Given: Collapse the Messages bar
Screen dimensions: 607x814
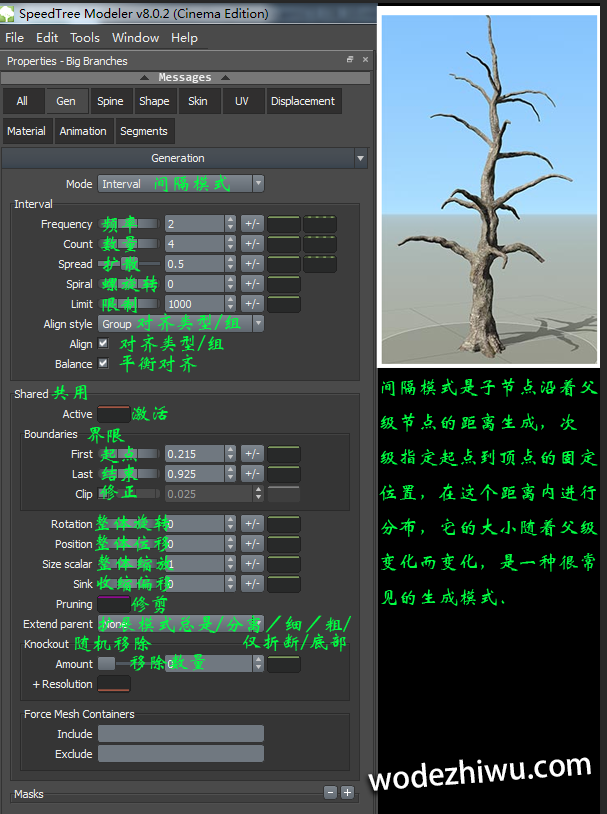Looking at the screenshot, I should [185, 78].
